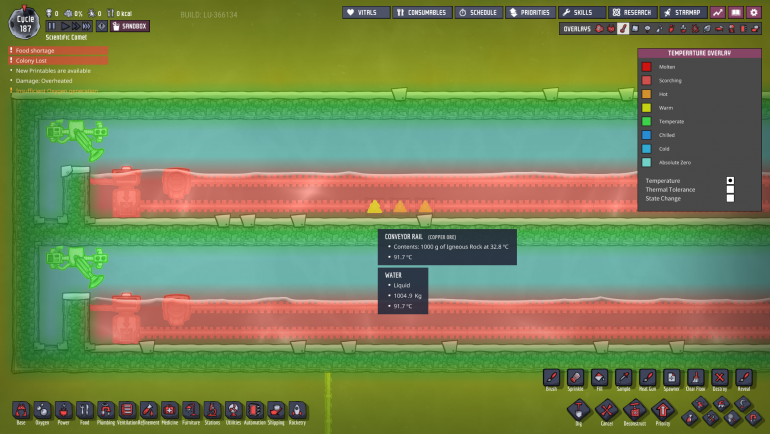Set game to triple speed
Viewport: 770px width, 434px height.
point(87,26)
